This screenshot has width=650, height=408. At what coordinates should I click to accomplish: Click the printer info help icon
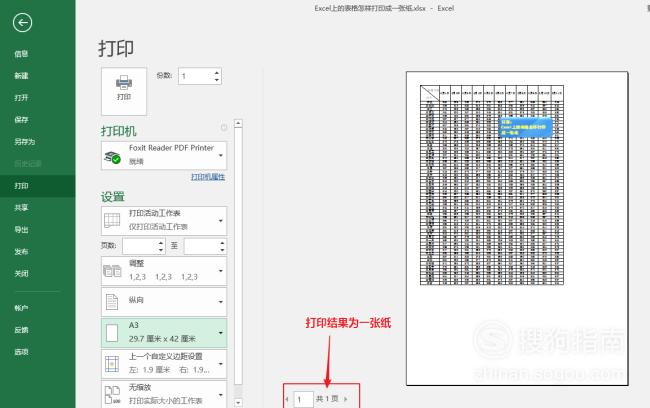224,128
